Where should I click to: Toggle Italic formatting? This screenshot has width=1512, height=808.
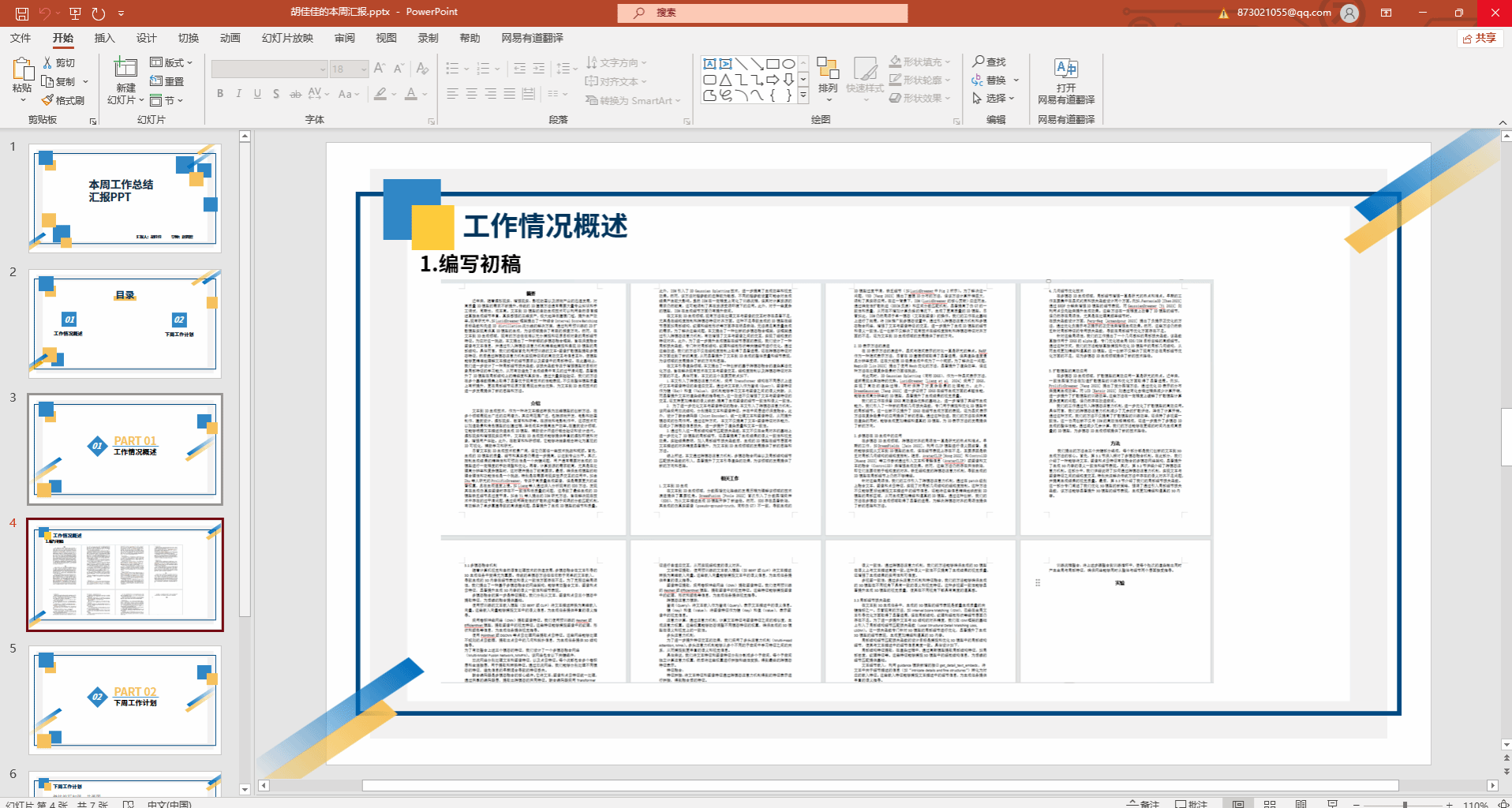point(239,94)
